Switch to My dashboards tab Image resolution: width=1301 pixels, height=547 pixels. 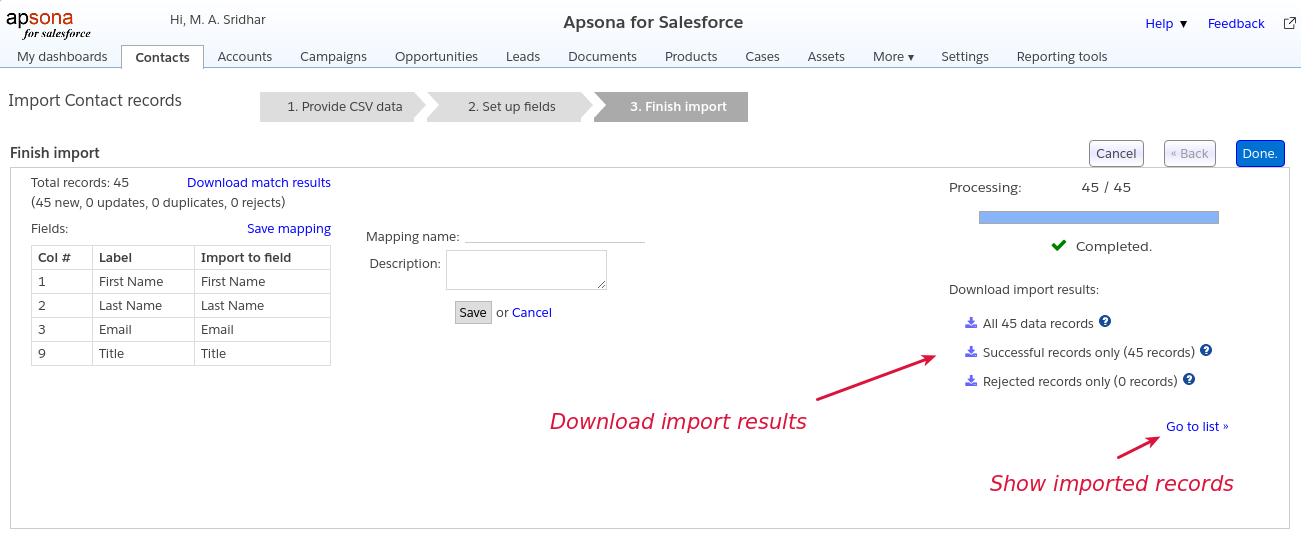(x=62, y=57)
